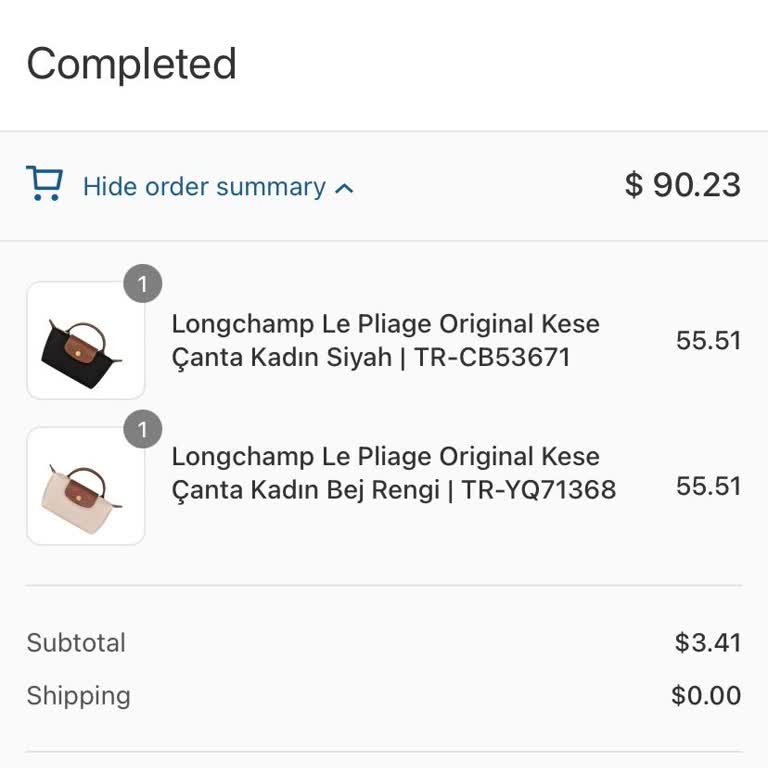
Task: Click the brown handle on beige bag image
Action: pos(86,479)
